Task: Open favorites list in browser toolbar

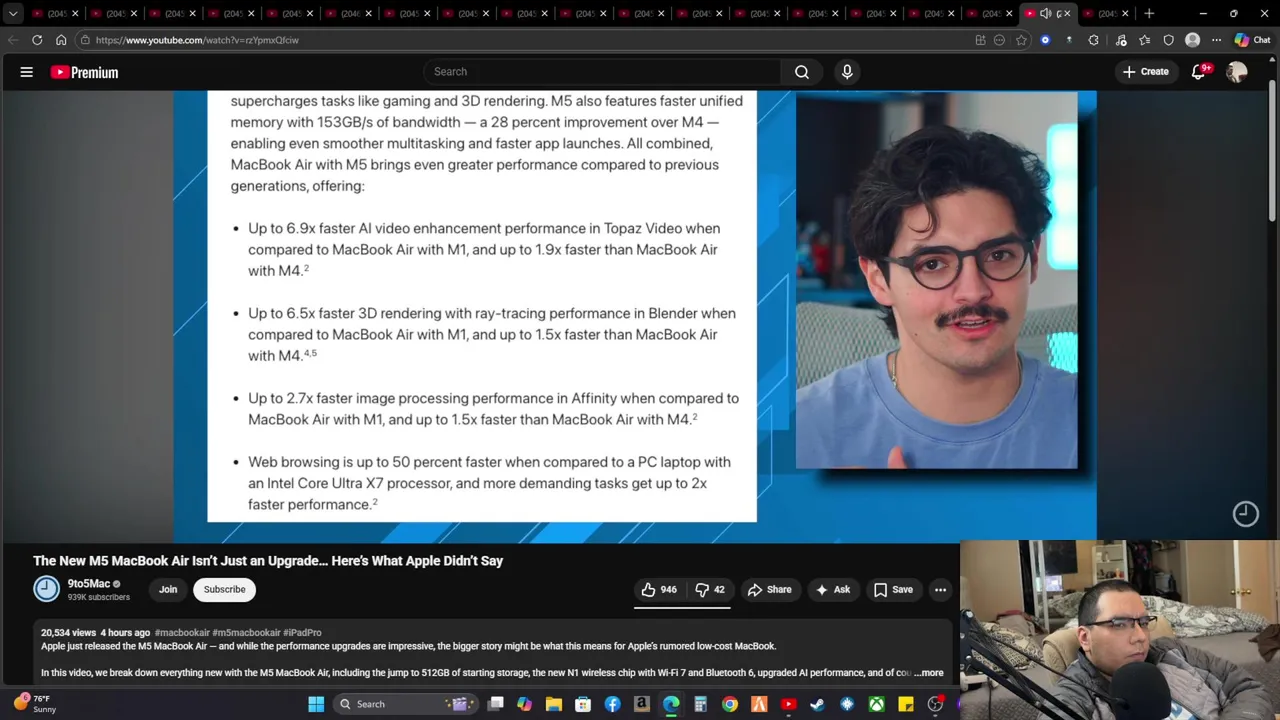Action: tap(1144, 40)
